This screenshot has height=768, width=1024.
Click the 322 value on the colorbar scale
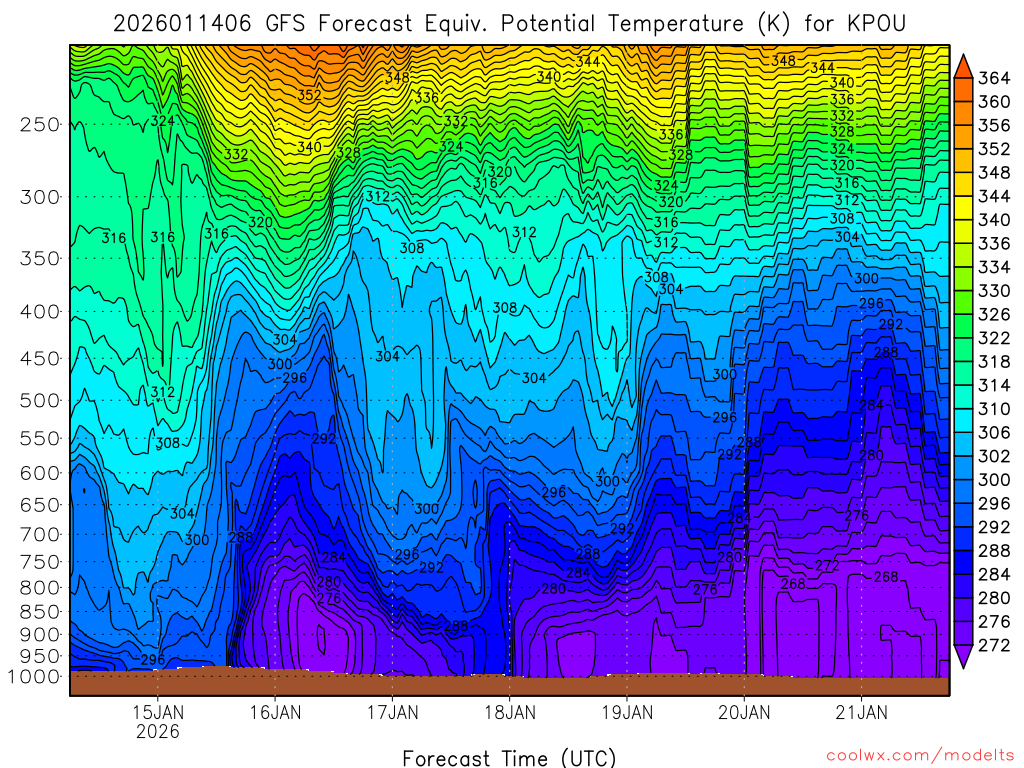[x=994, y=338]
